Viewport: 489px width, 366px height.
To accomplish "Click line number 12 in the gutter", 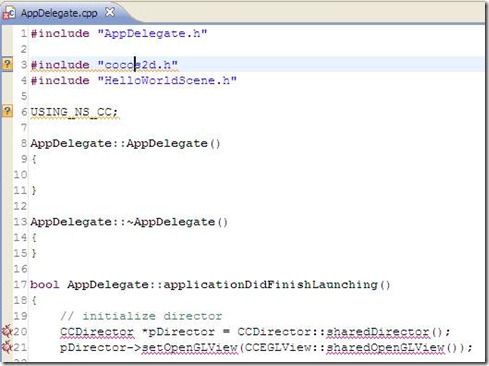I will point(20,206).
